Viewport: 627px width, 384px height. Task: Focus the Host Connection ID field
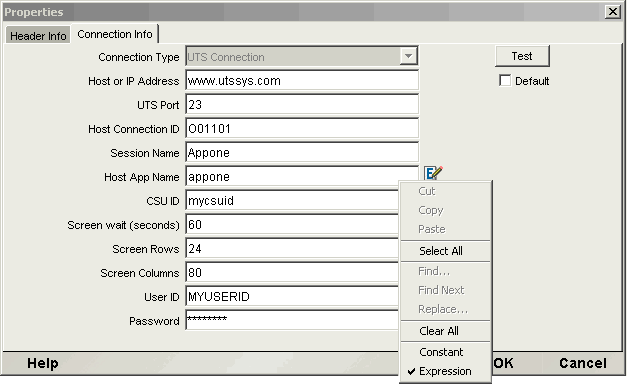click(x=302, y=128)
